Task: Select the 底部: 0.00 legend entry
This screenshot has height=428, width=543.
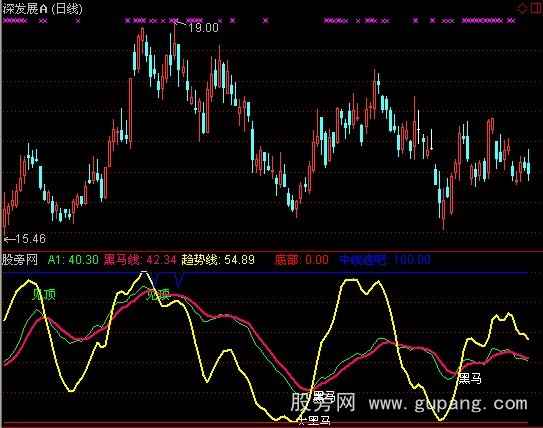Action: 301,259
